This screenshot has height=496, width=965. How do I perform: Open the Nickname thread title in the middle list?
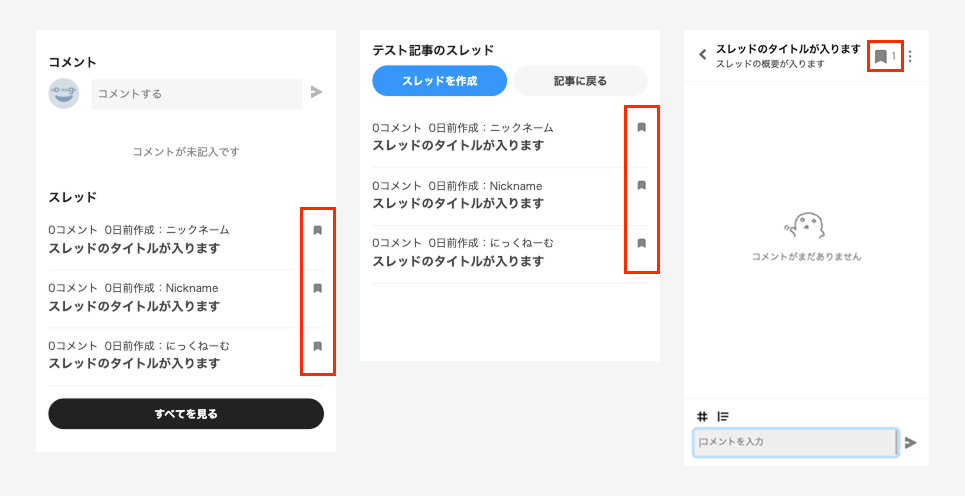point(458,204)
